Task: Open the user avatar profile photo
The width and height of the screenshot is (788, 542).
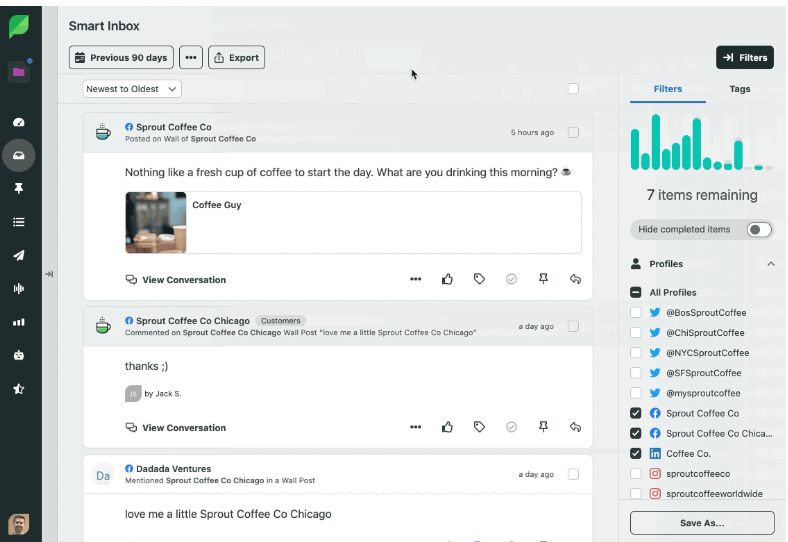Action: point(19,524)
